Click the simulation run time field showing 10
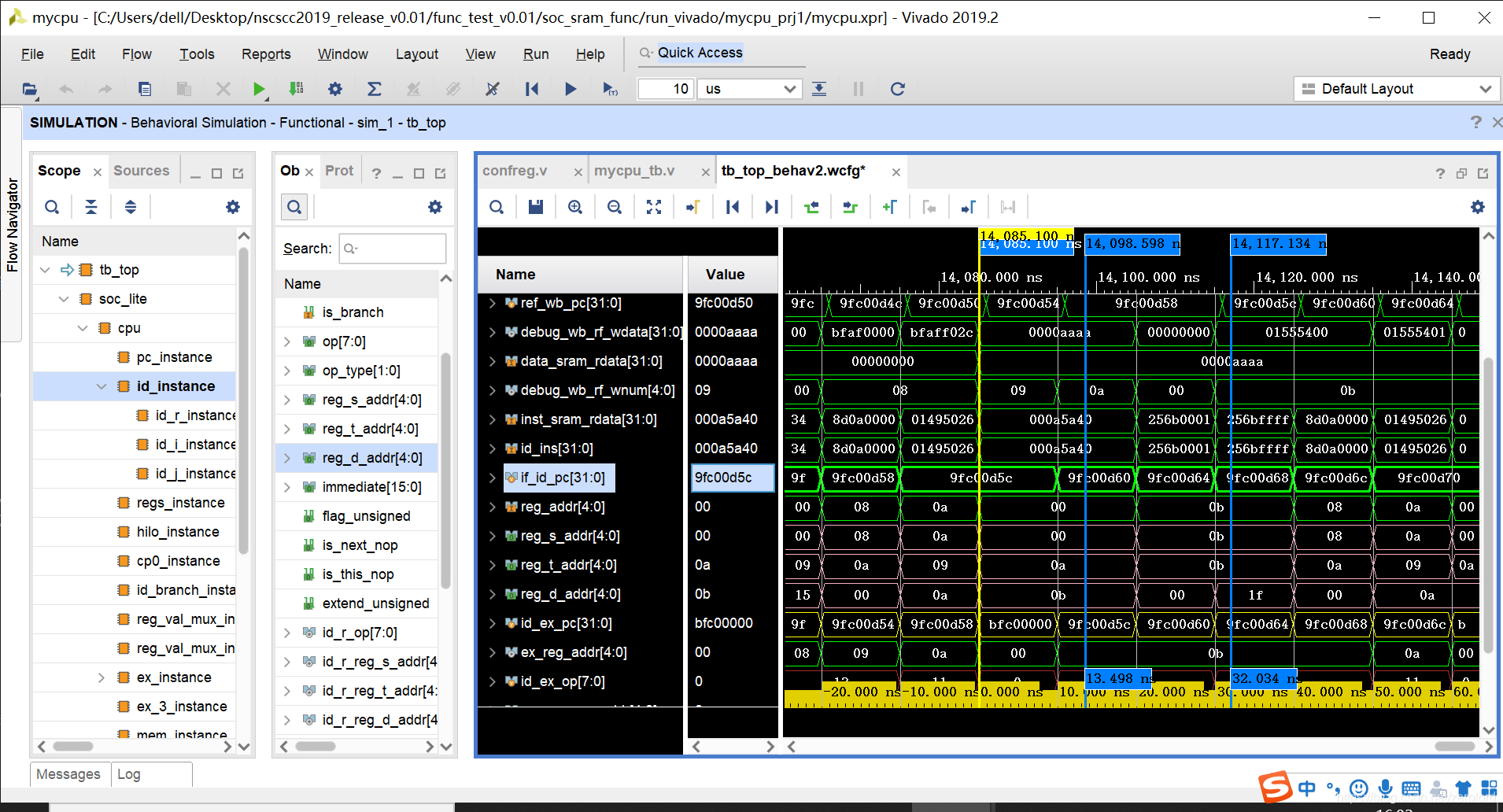The image size is (1503, 812). [665, 89]
